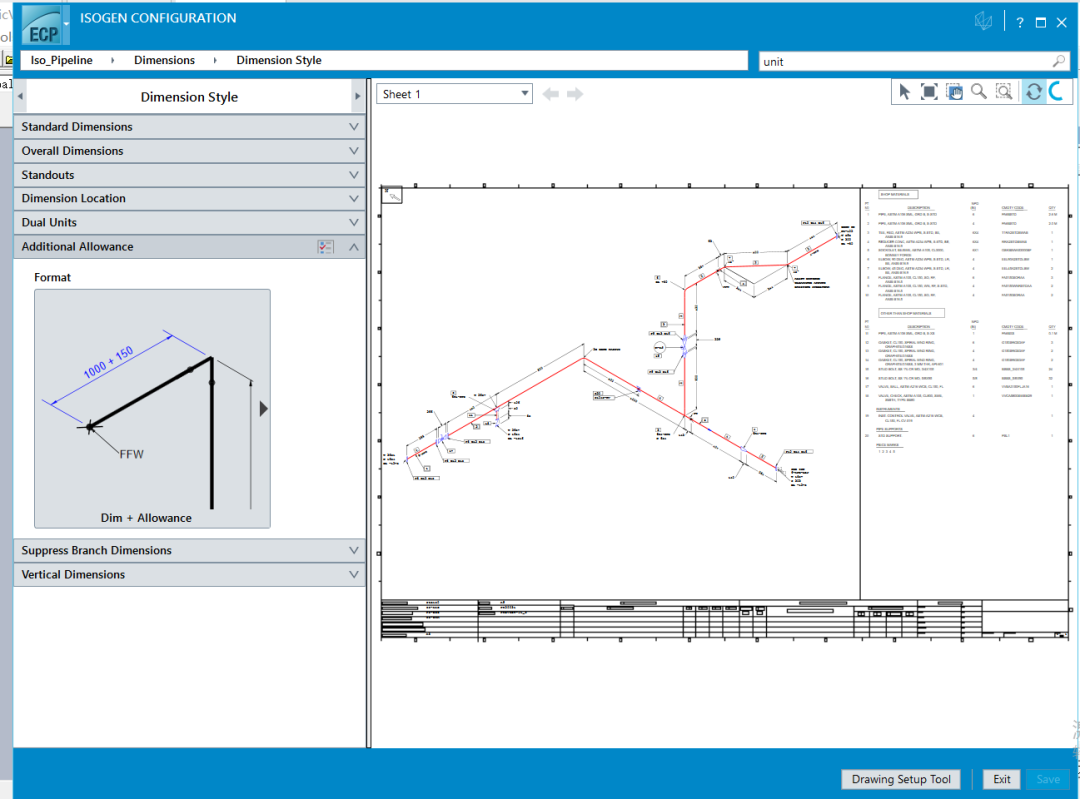Toggle the auto-refresh preview arrows
The width and height of the screenshot is (1080, 799).
pos(1034,92)
